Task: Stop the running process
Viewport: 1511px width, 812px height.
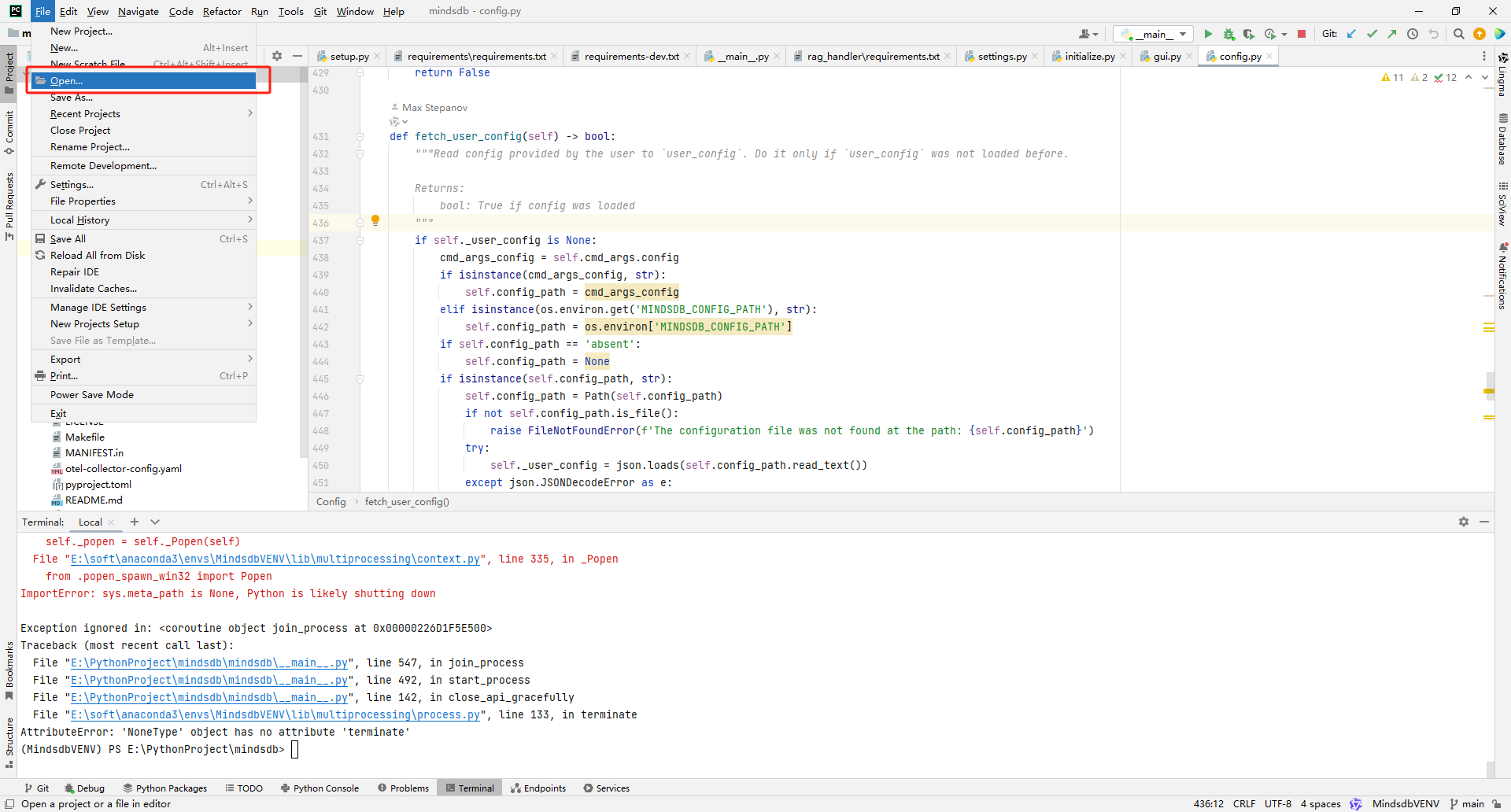Action: coord(1302,34)
